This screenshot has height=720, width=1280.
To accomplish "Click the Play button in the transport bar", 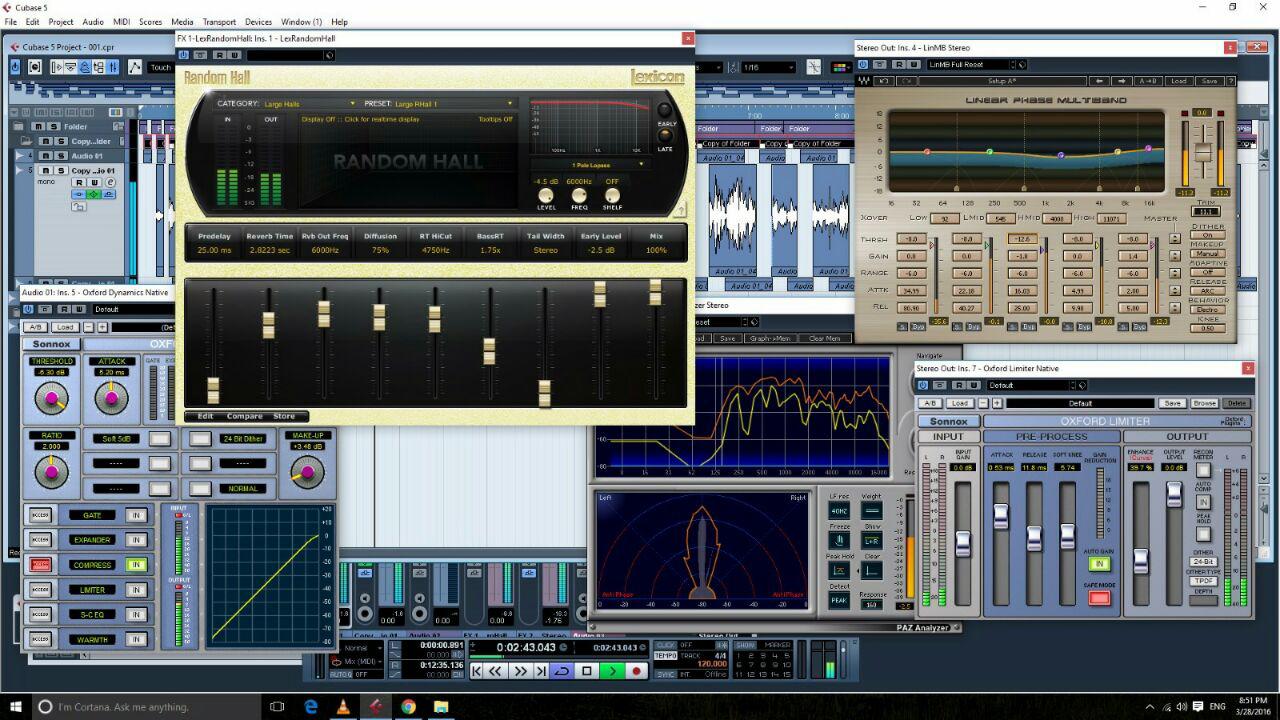I will click(612, 671).
